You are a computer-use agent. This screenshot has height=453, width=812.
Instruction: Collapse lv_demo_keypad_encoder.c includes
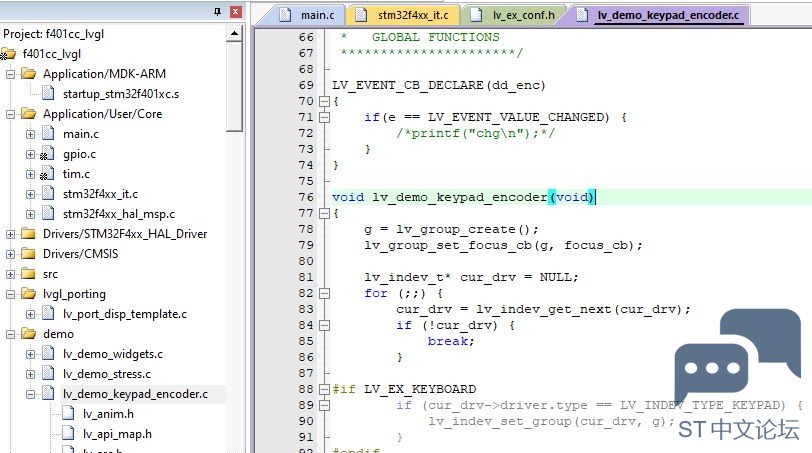[x=31, y=394]
